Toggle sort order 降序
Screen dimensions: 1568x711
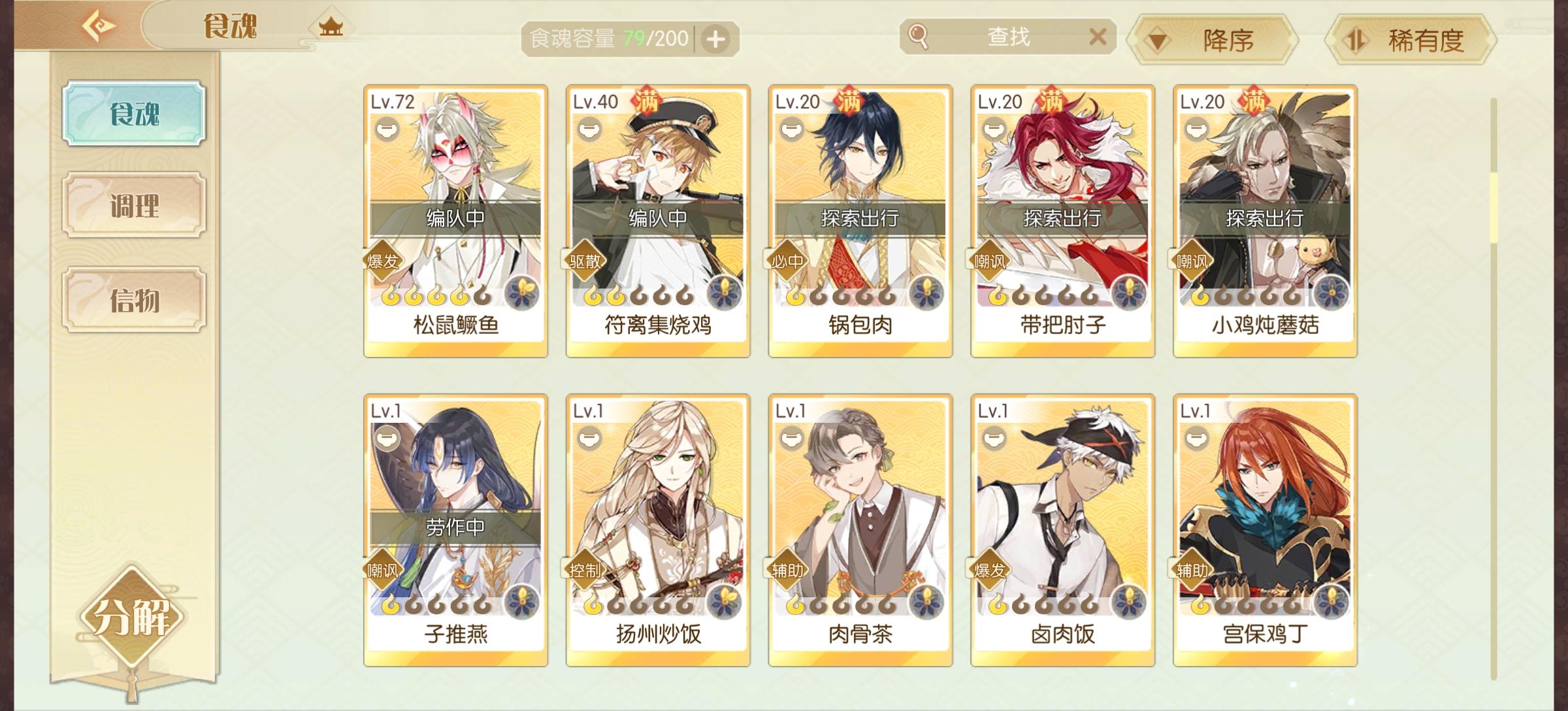1213,41
